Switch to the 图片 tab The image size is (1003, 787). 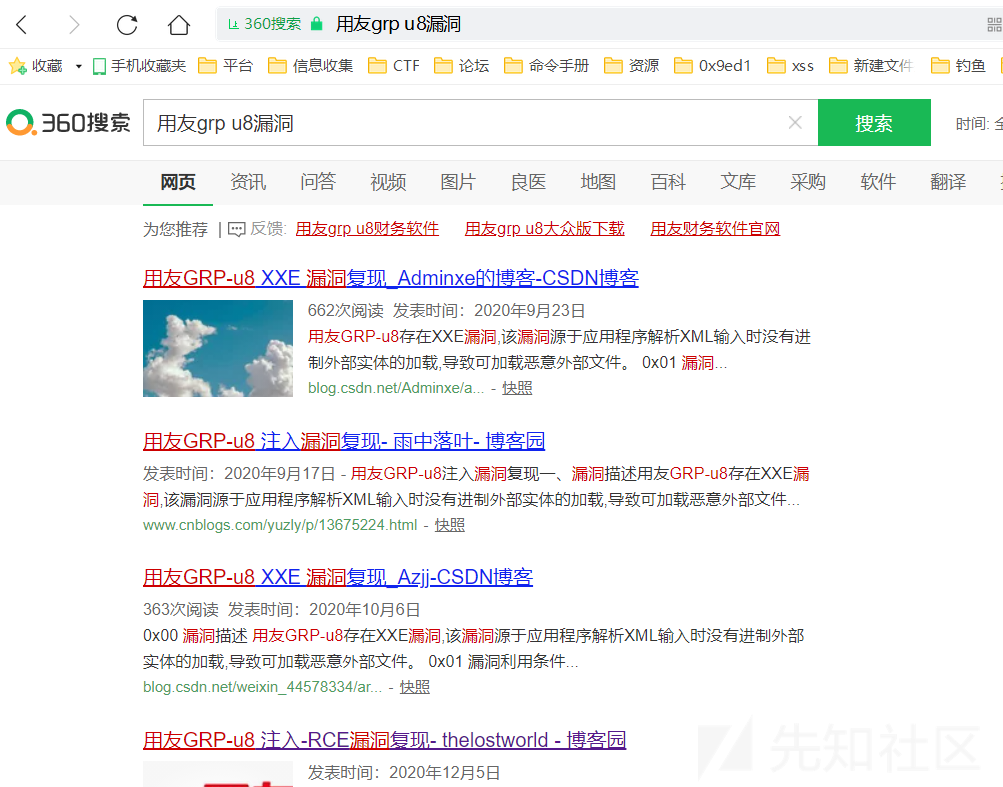point(458,182)
